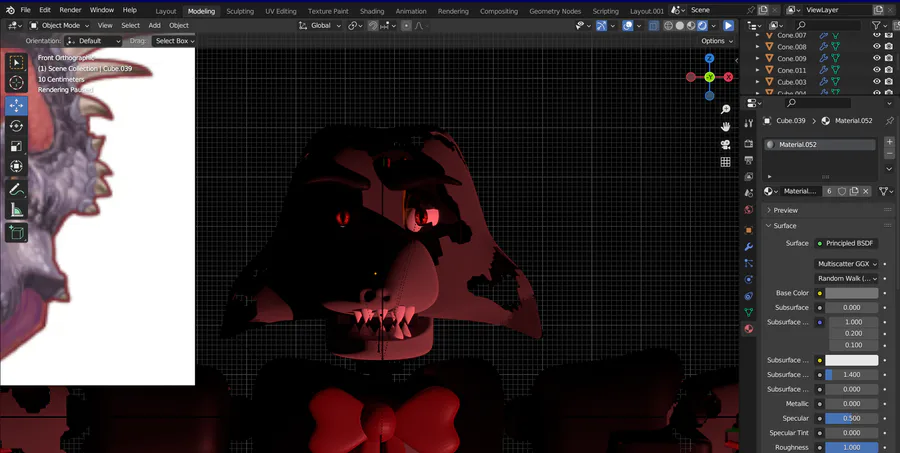This screenshot has height=453, width=900.
Task: Open the Material properties tab
Action: click(748, 329)
